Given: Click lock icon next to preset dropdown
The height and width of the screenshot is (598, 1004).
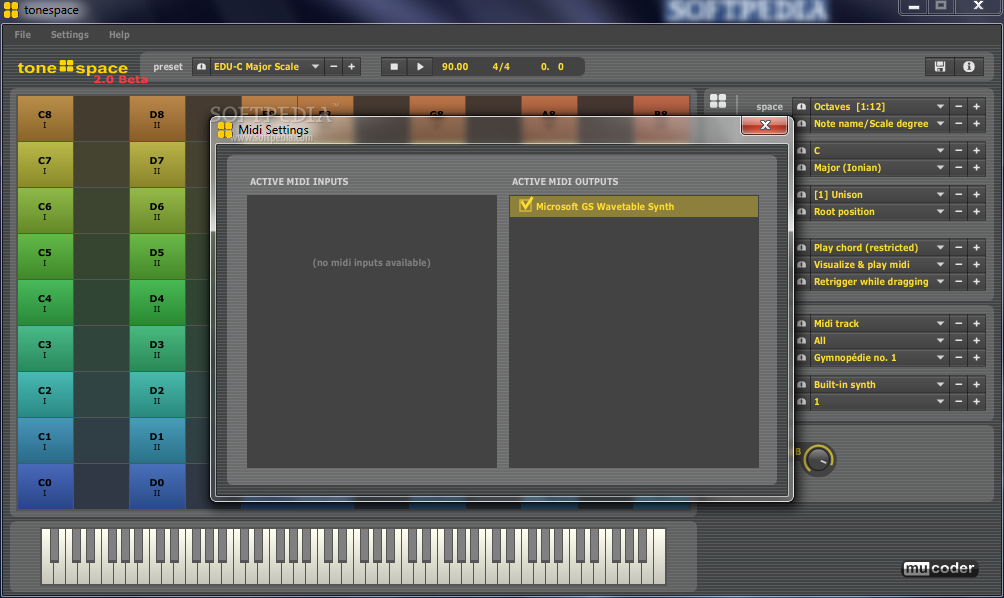Looking at the screenshot, I should 201,67.
